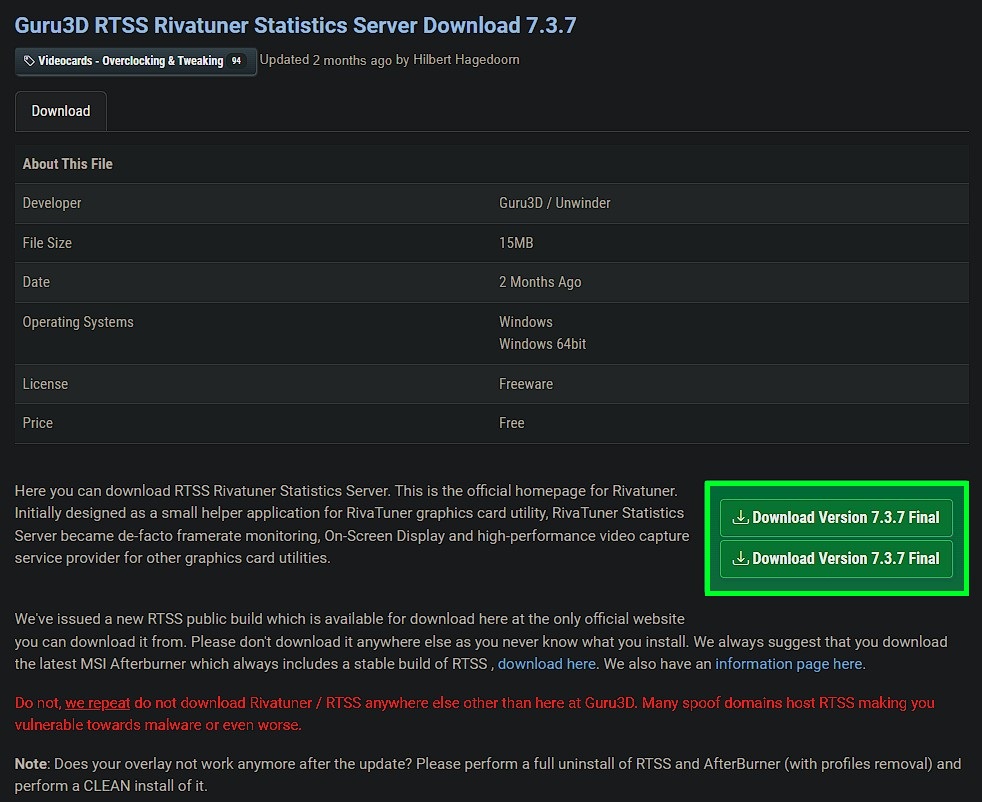982x802 pixels.
Task: Click the bold 'Note' label
Action: [31, 764]
